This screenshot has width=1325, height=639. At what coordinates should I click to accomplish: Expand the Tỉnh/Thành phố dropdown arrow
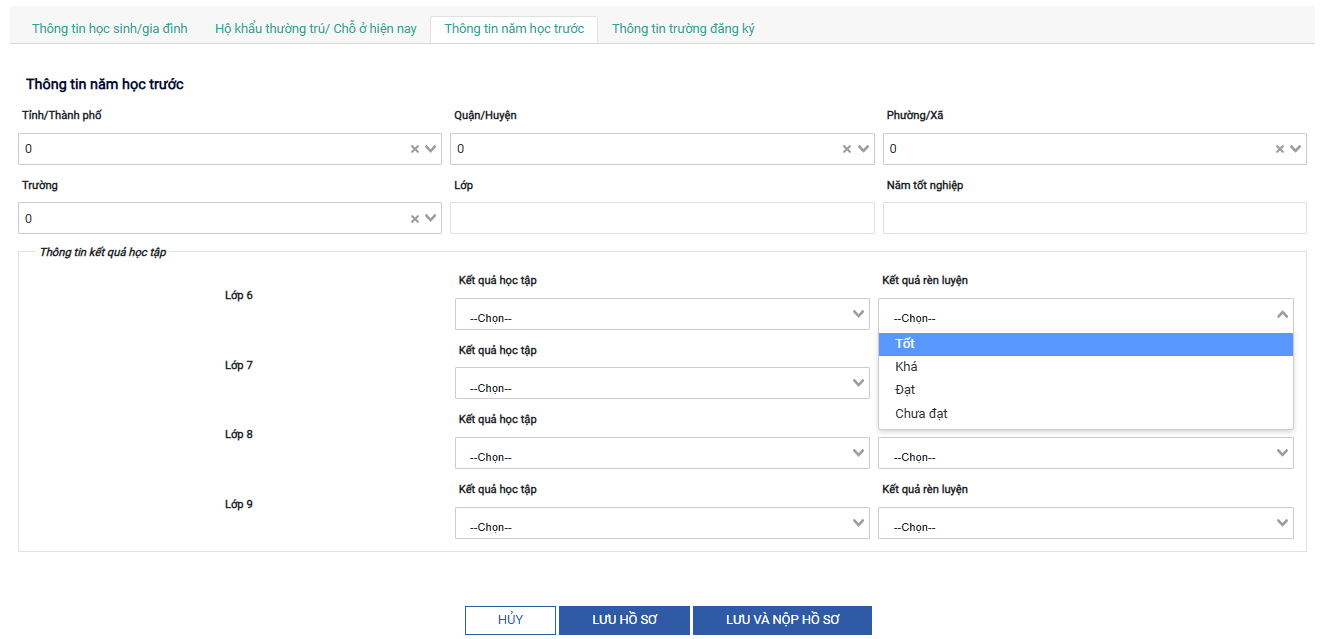[x=431, y=149]
